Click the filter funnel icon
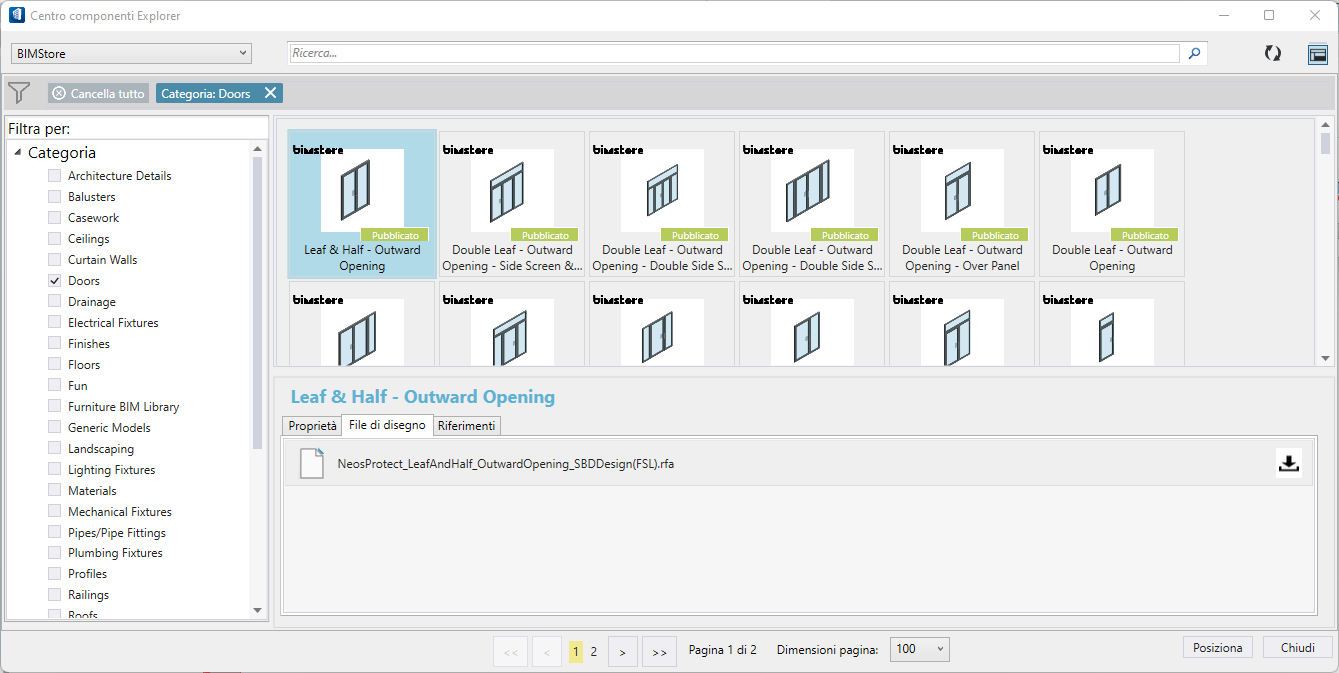Viewport: 1339px width, 673px height. [19, 93]
